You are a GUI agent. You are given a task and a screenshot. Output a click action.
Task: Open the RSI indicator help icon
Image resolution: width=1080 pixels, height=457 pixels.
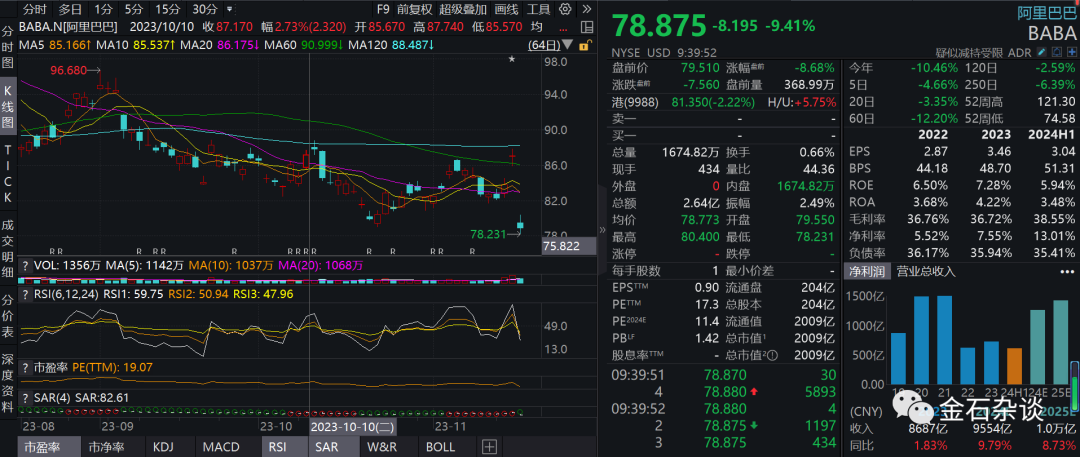click(x=25, y=293)
